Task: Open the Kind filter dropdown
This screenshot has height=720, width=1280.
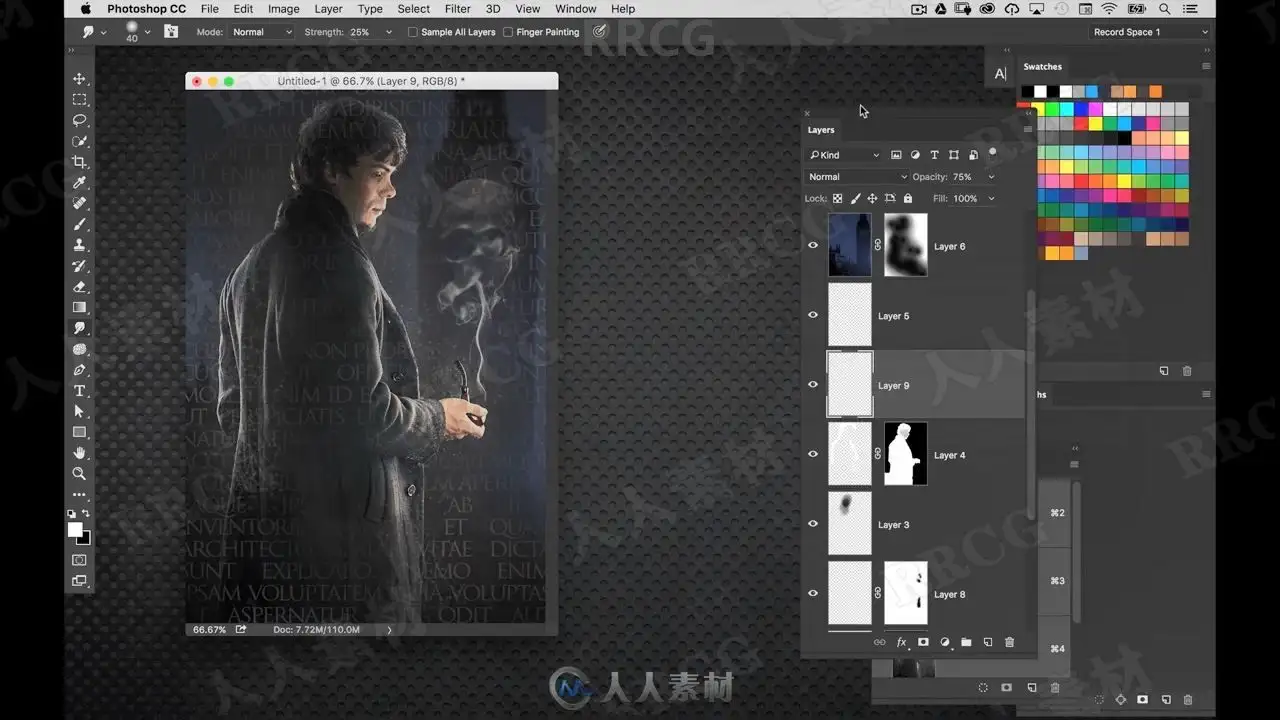Action: [x=844, y=155]
